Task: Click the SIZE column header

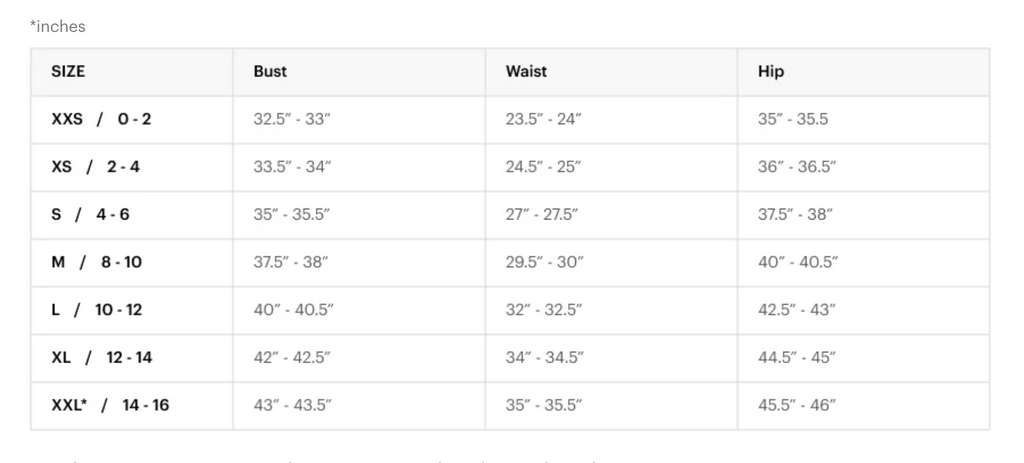Action: pyautogui.click(x=68, y=72)
